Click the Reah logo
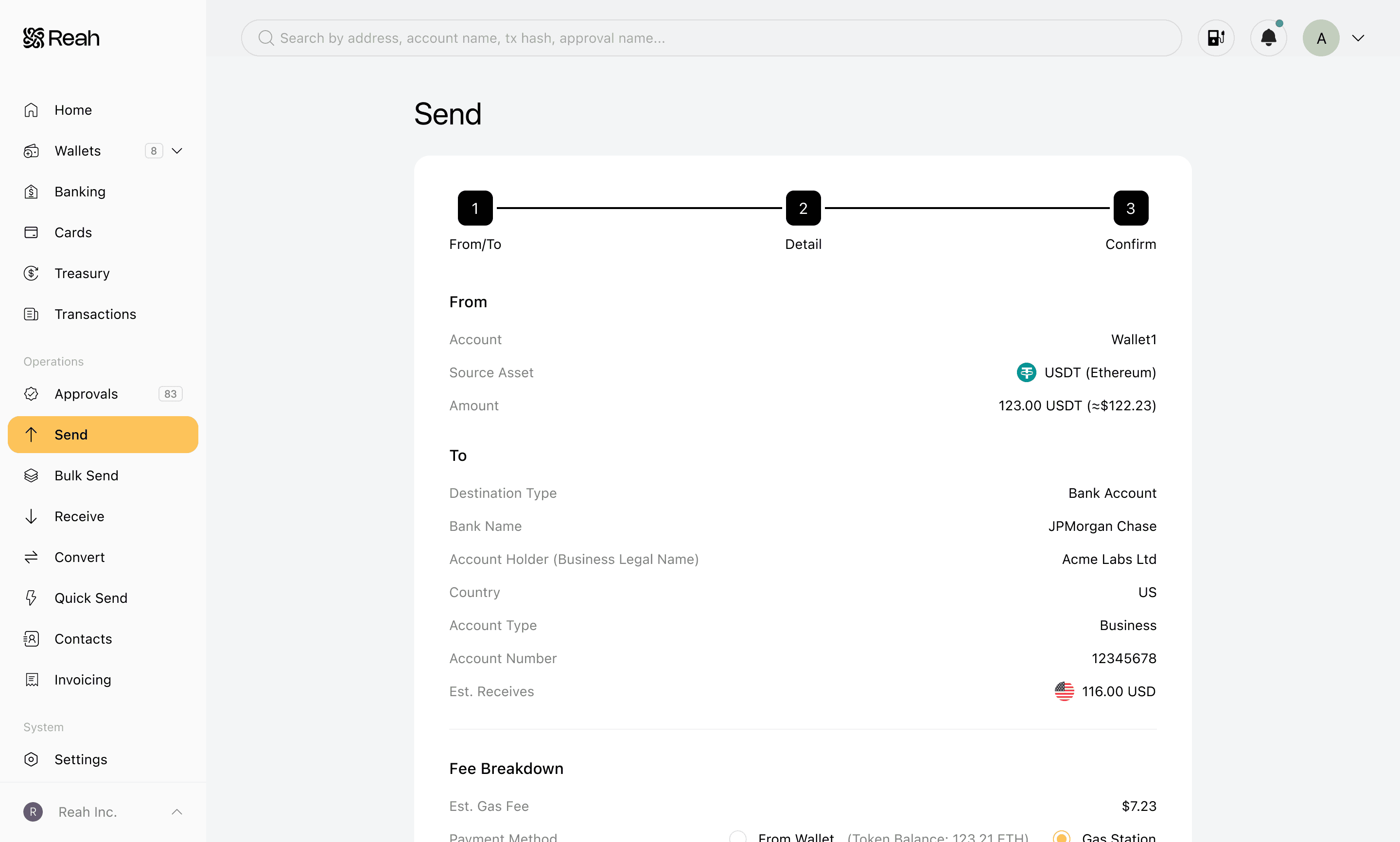 tap(61, 38)
